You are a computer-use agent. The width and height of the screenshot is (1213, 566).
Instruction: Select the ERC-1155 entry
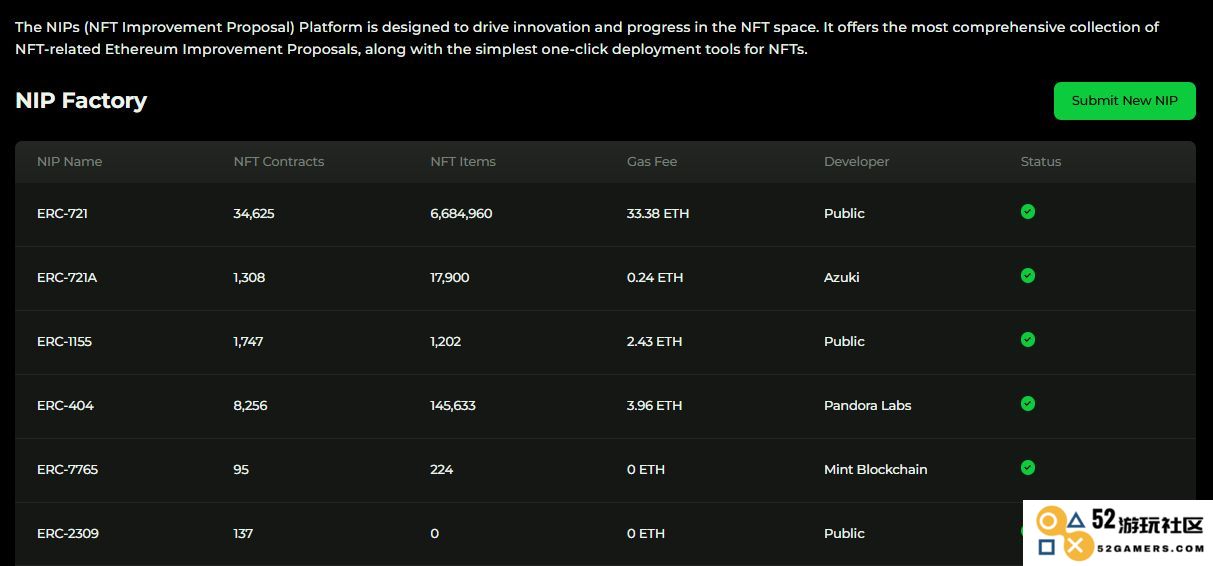point(605,342)
